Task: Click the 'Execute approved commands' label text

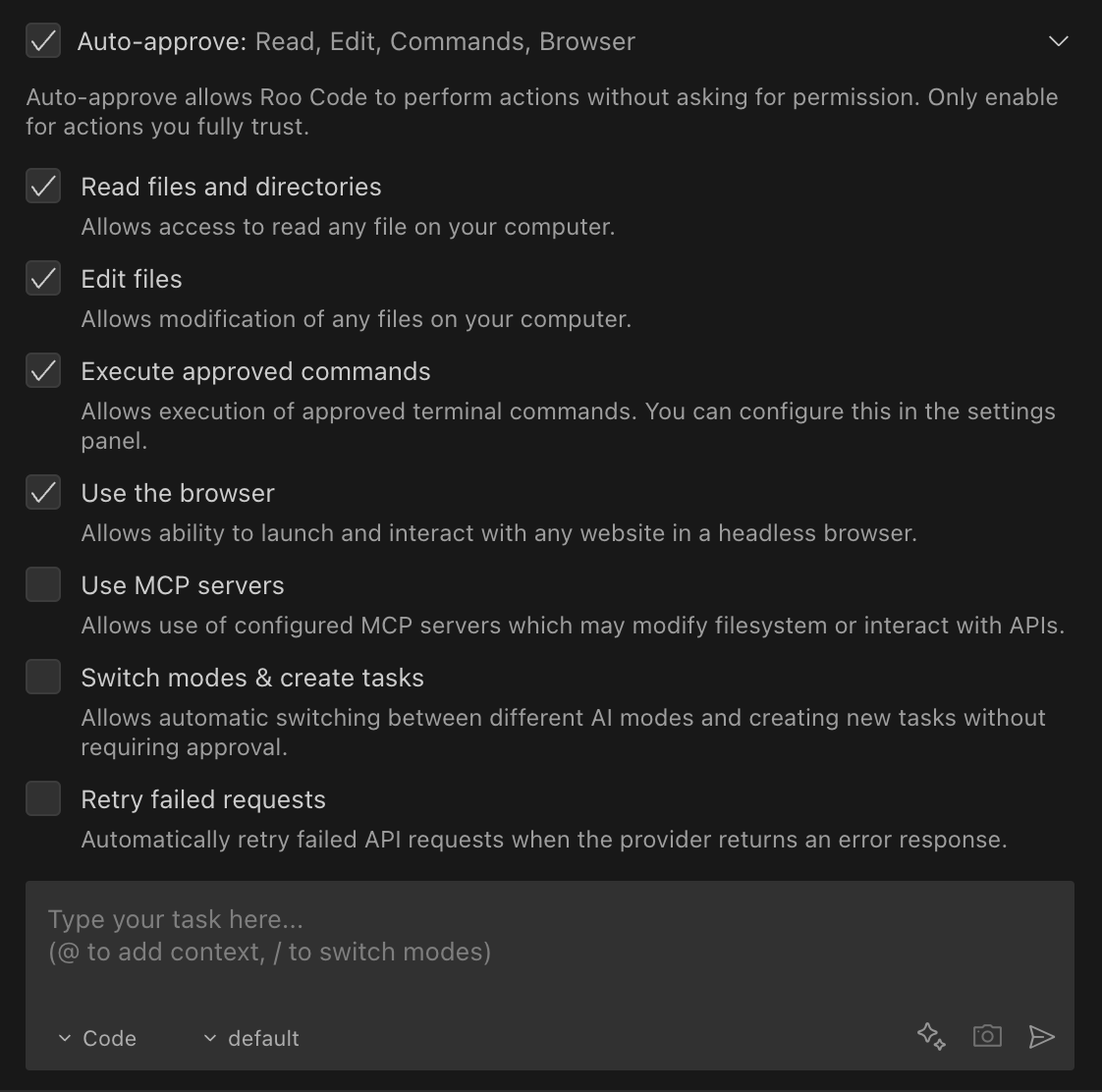Action: pos(255,371)
